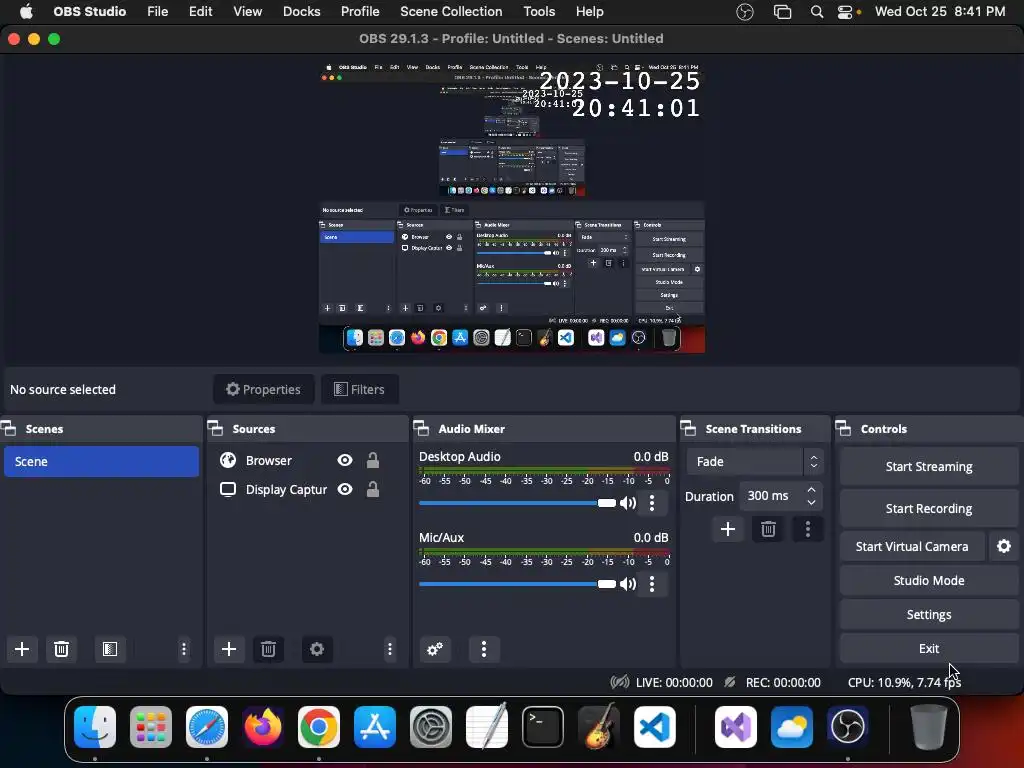Select the Scene item in Scenes list
Viewport: 1024px width, 768px height.
point(101,461)
